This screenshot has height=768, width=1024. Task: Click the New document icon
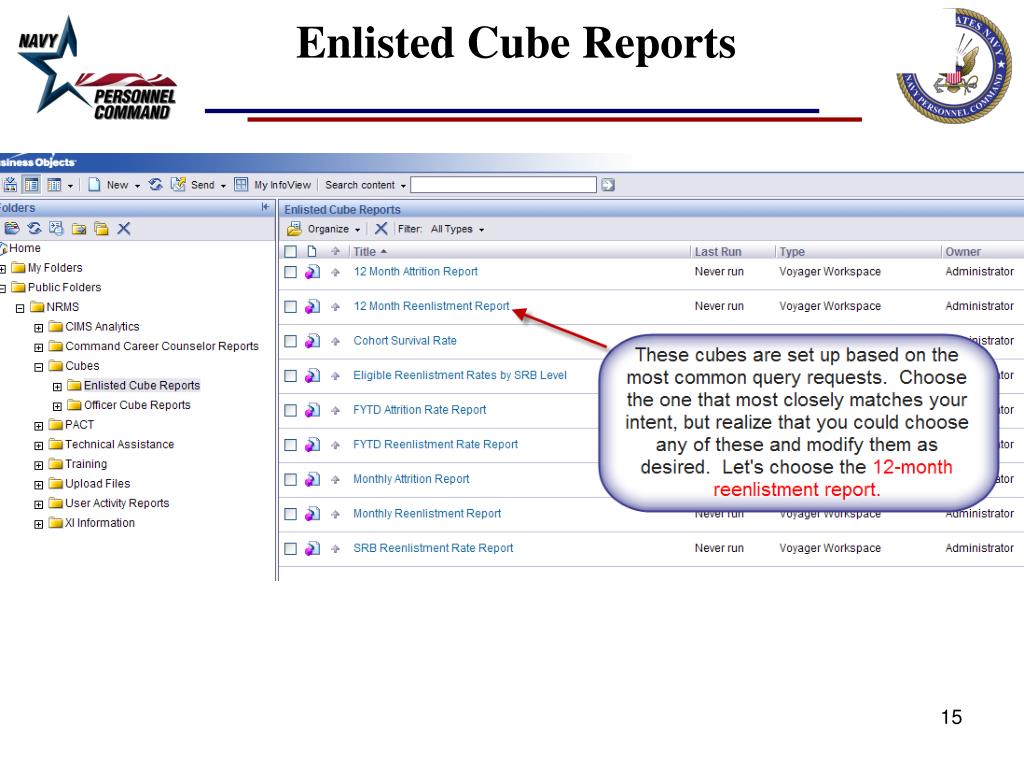[94, 185]
